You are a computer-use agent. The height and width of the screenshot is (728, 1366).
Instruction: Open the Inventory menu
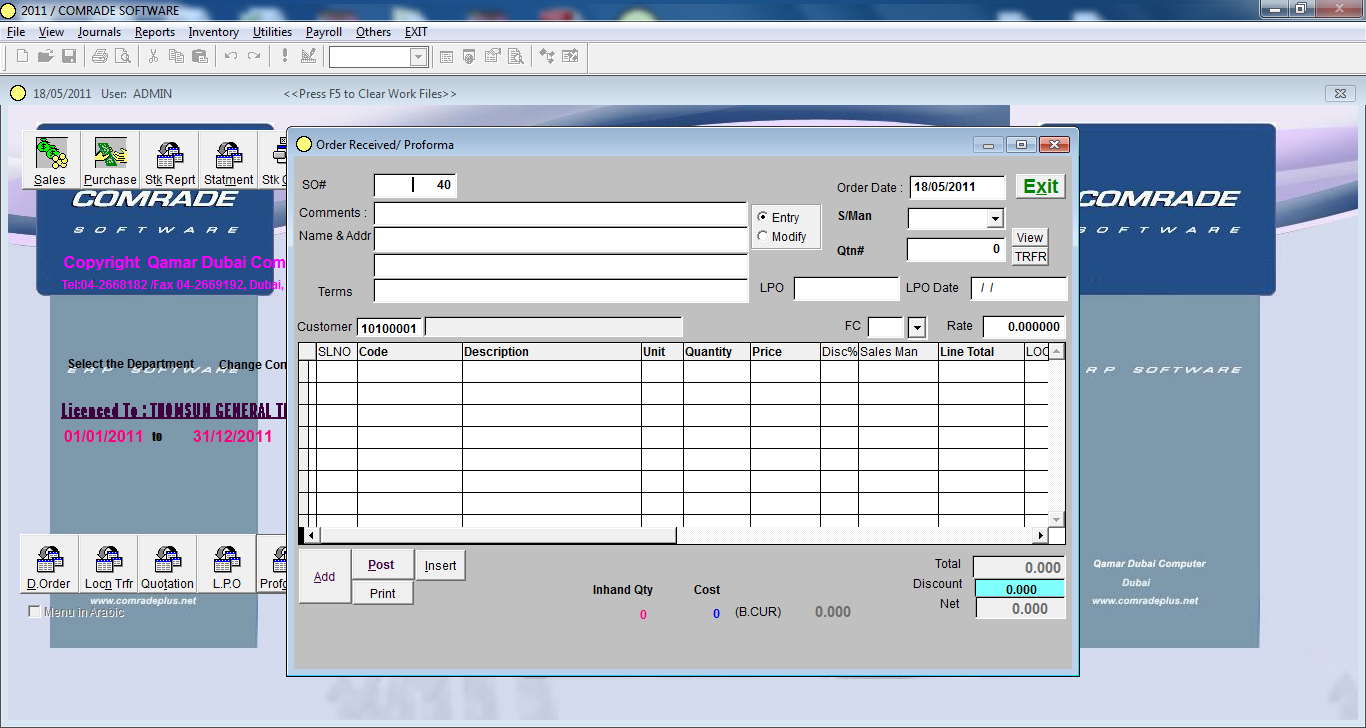click(213, 31)
